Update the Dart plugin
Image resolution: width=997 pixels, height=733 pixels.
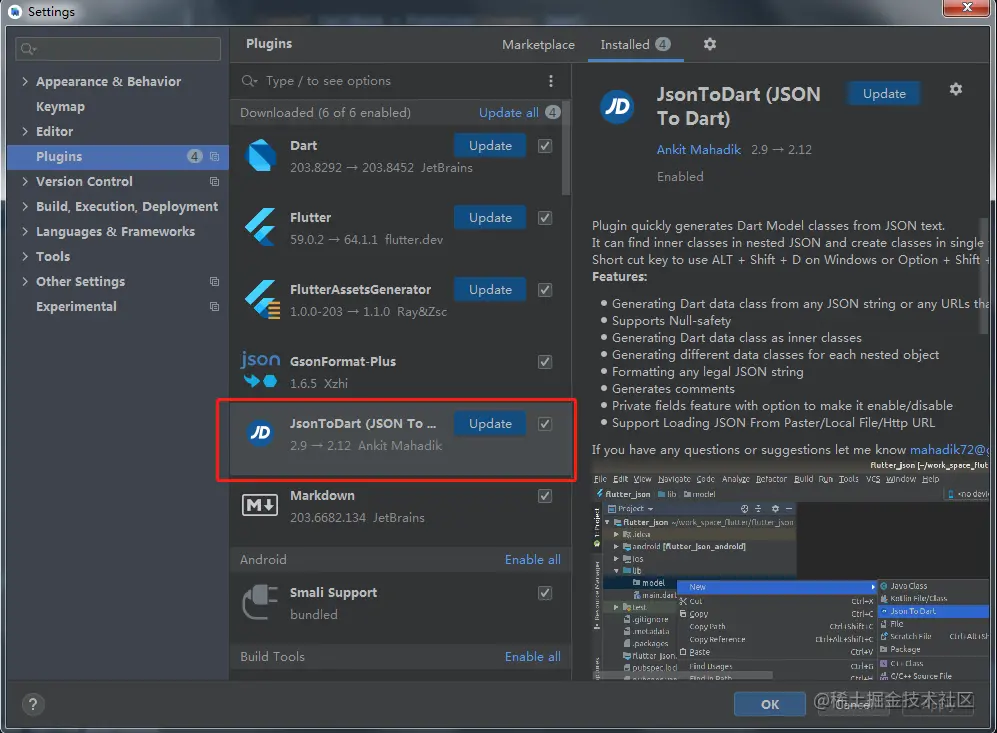tap(490, 146)
